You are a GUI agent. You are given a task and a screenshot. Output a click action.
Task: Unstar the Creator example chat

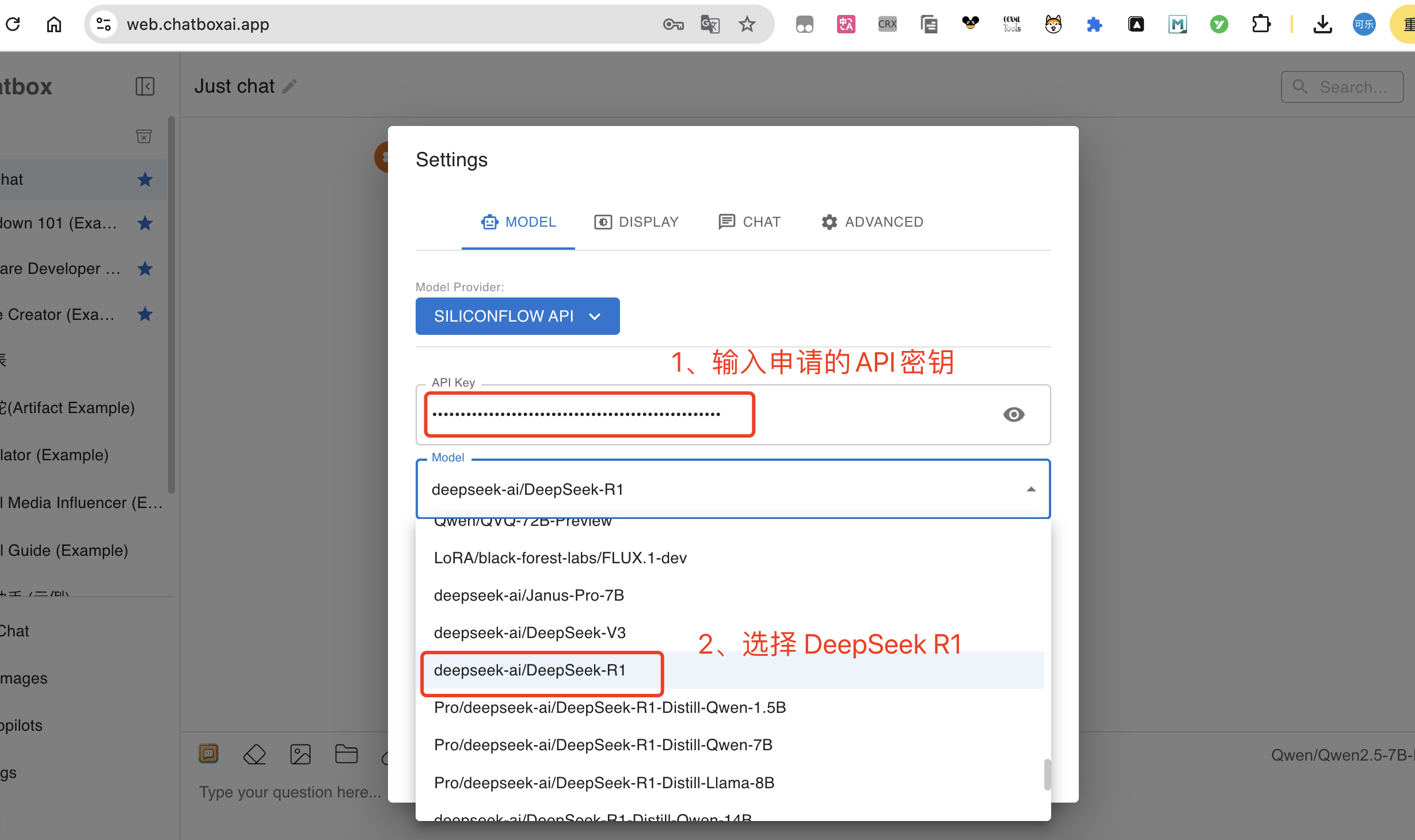145,314
